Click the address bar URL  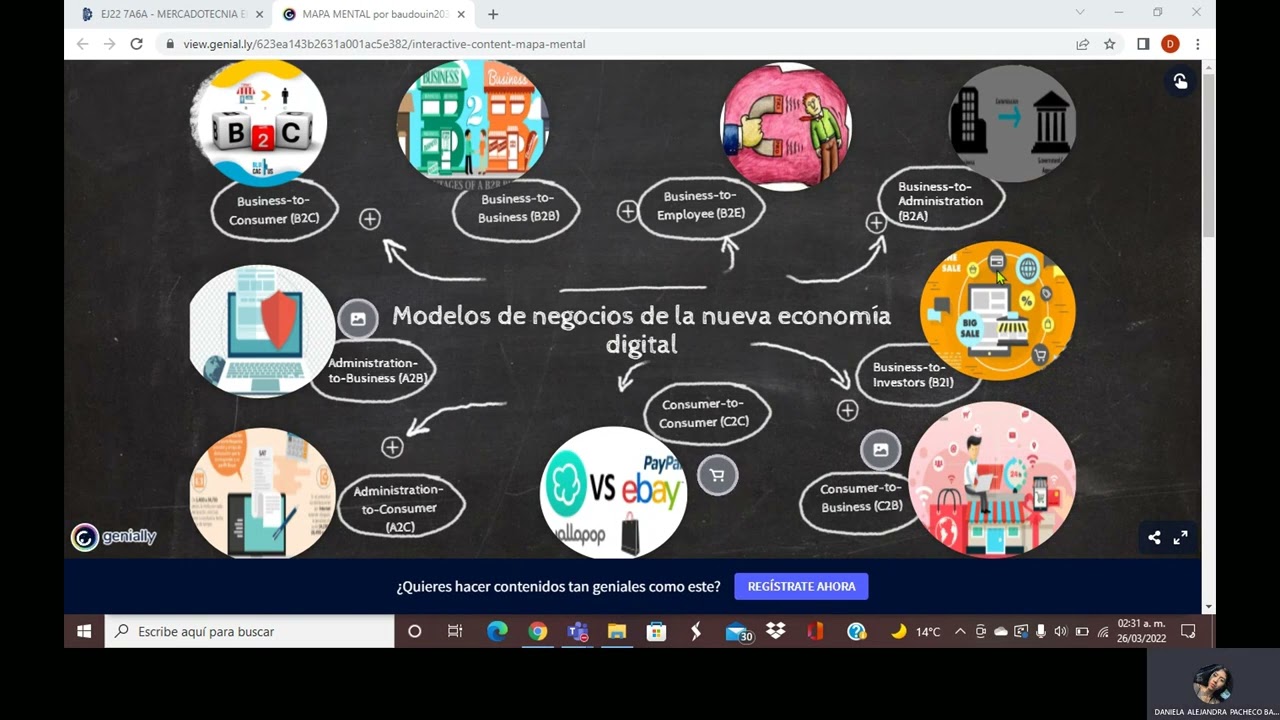[x=384, y=44]
